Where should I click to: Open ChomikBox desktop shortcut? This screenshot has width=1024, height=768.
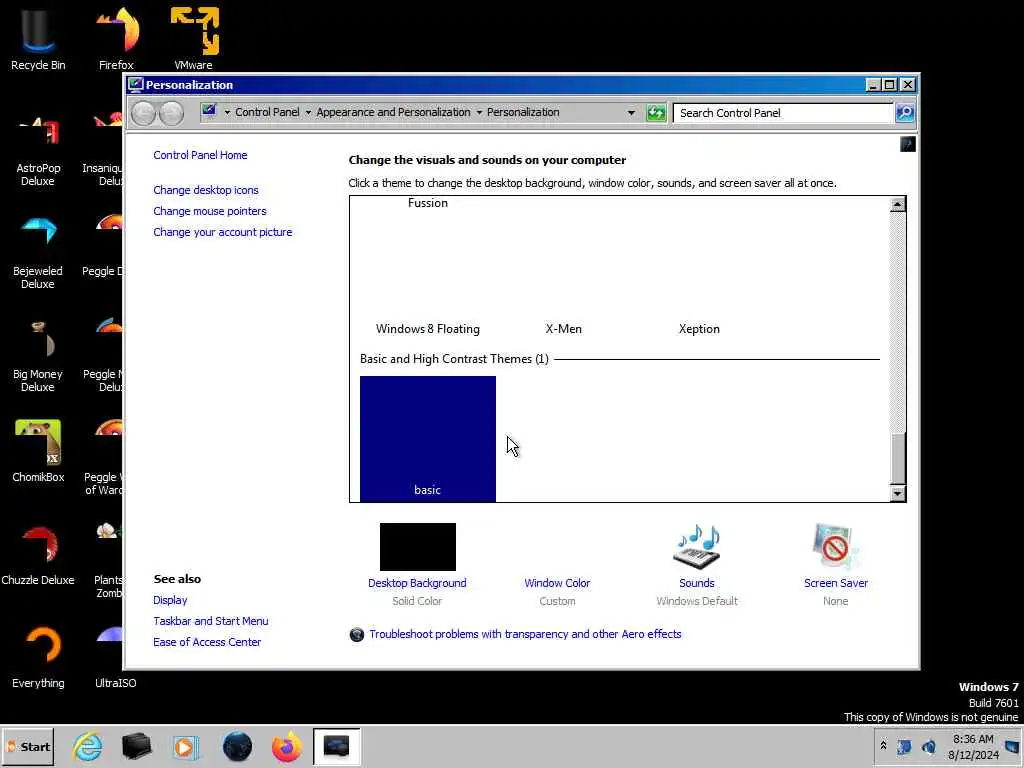tap(38, 452)
